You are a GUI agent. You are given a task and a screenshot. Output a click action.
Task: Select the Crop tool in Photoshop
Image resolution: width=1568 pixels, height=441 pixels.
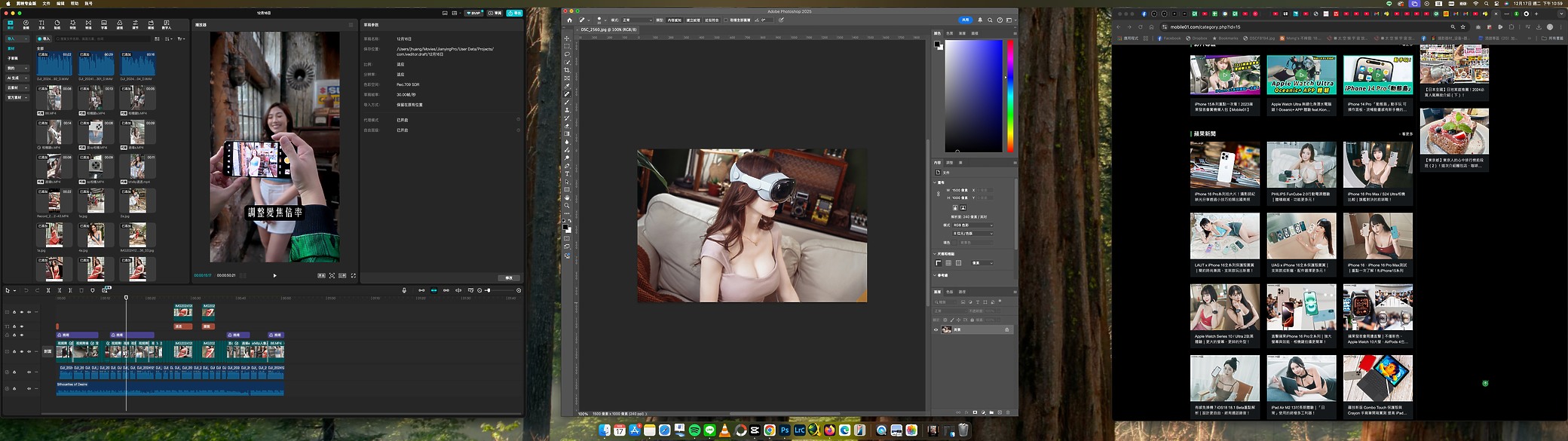coord(567,70)
